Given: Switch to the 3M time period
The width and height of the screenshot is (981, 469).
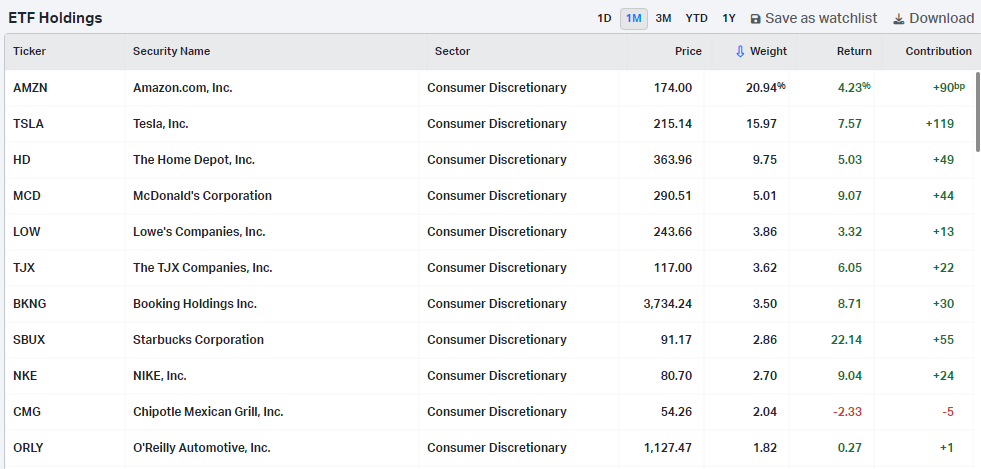Looking at the screenshot, I should [x=663, y=19].
